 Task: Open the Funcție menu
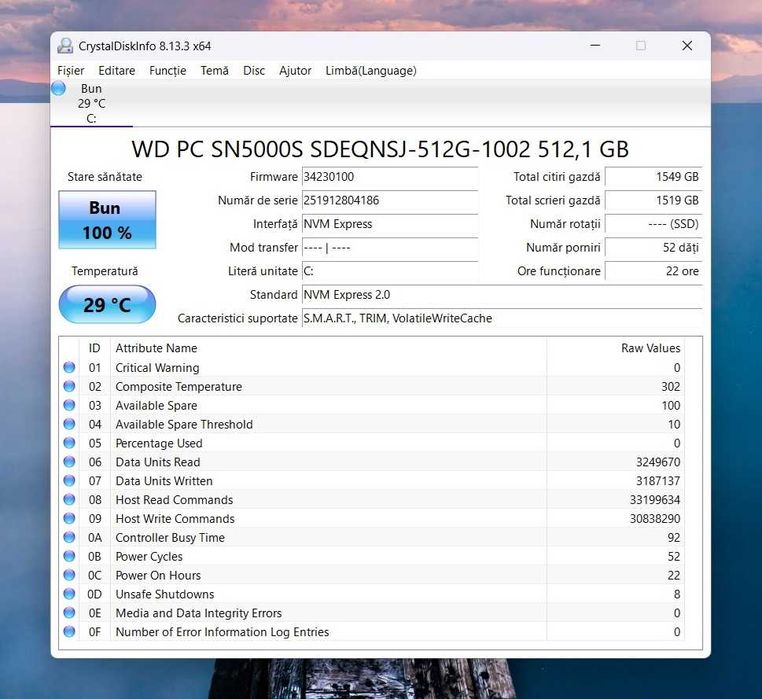point(168,70)
